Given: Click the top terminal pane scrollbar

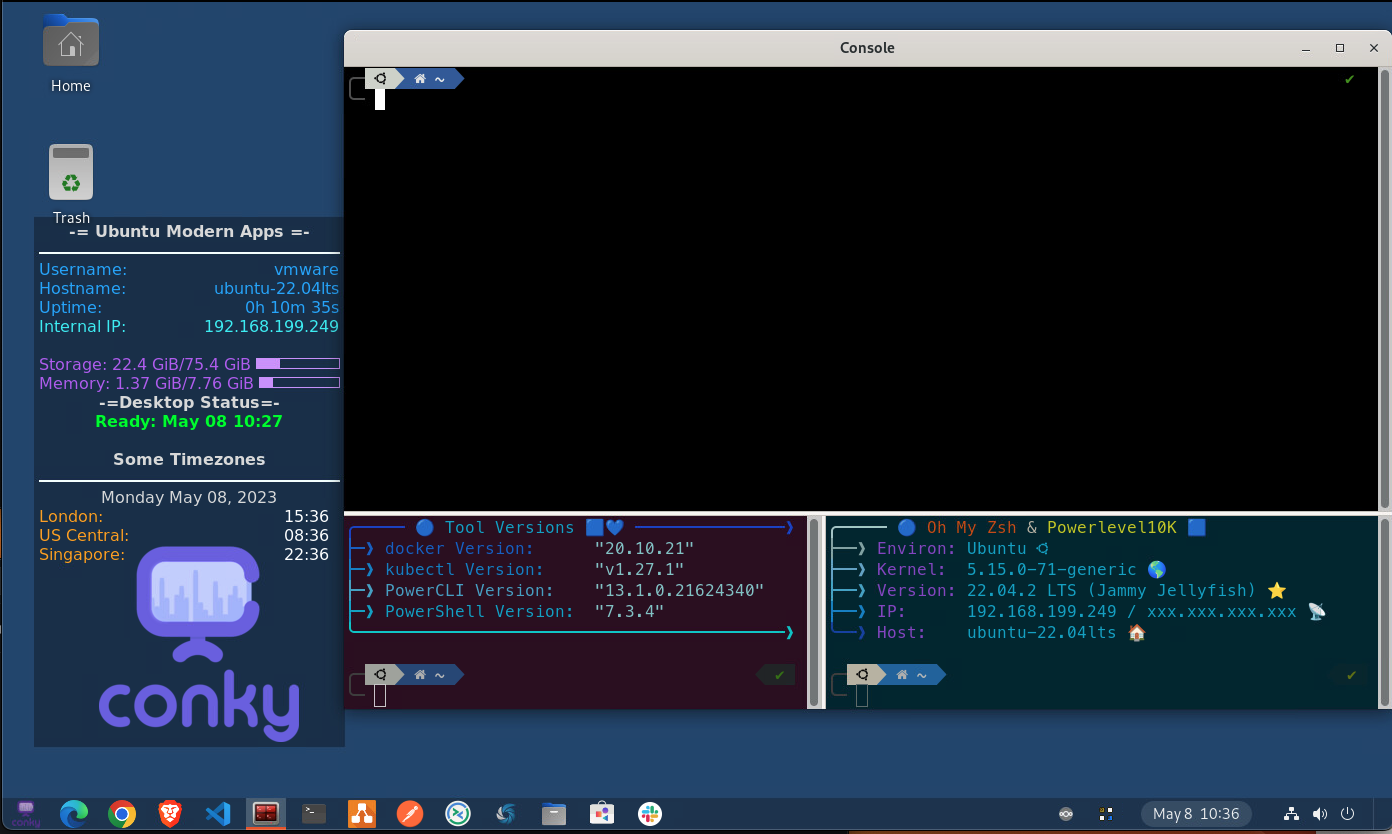Looking at the screenshot, I should click(1385, 289).
